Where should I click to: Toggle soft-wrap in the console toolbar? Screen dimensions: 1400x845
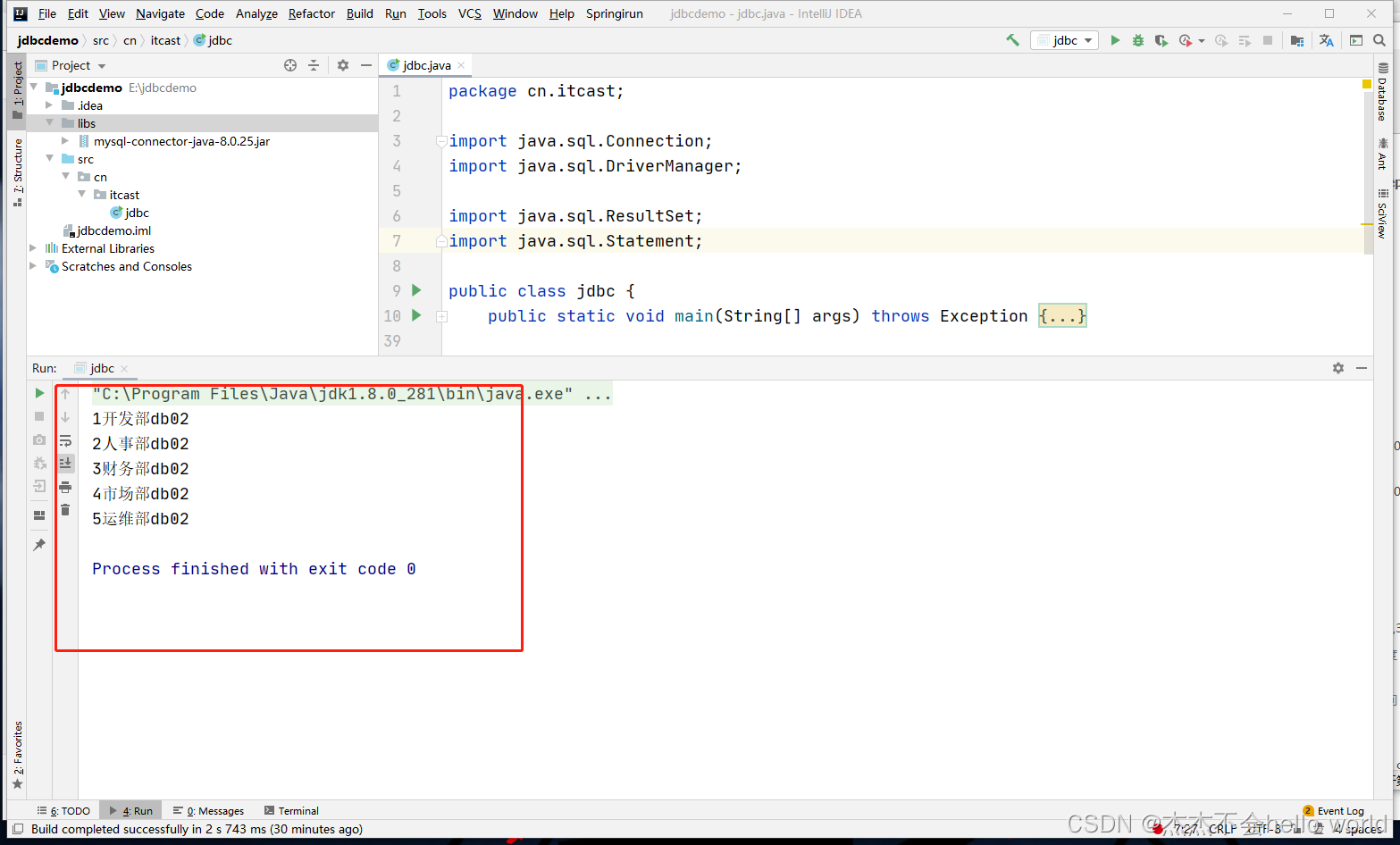tap(65, 440)
